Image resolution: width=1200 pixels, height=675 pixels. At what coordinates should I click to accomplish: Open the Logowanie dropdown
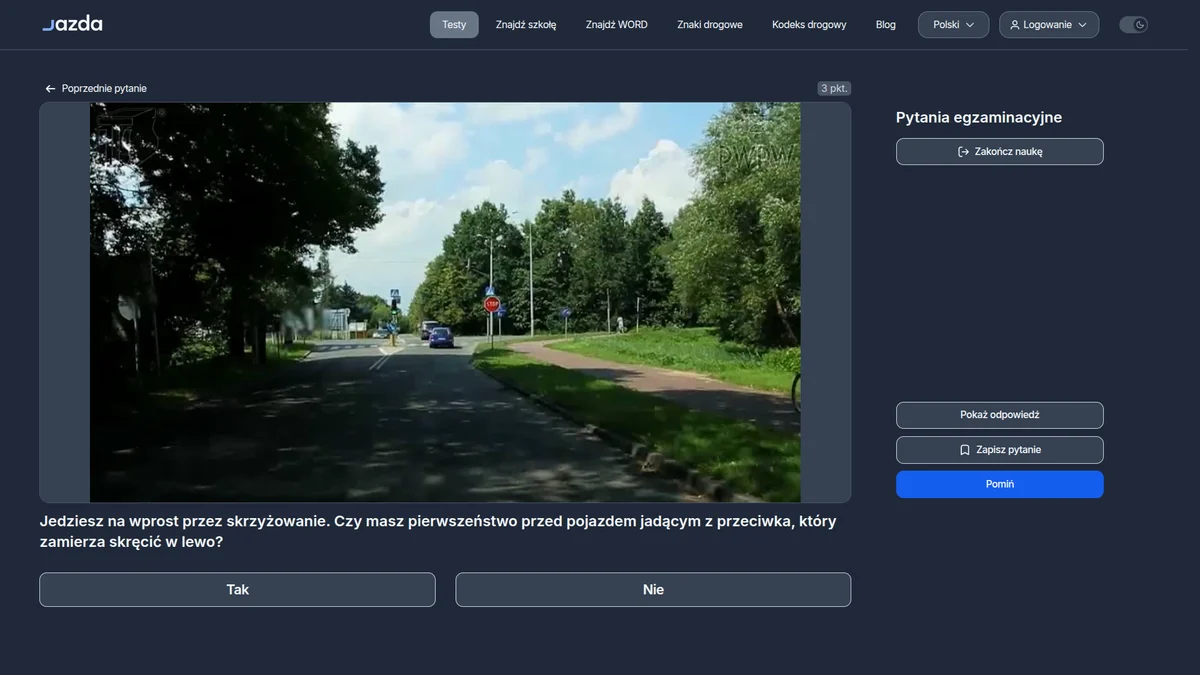1049,25
